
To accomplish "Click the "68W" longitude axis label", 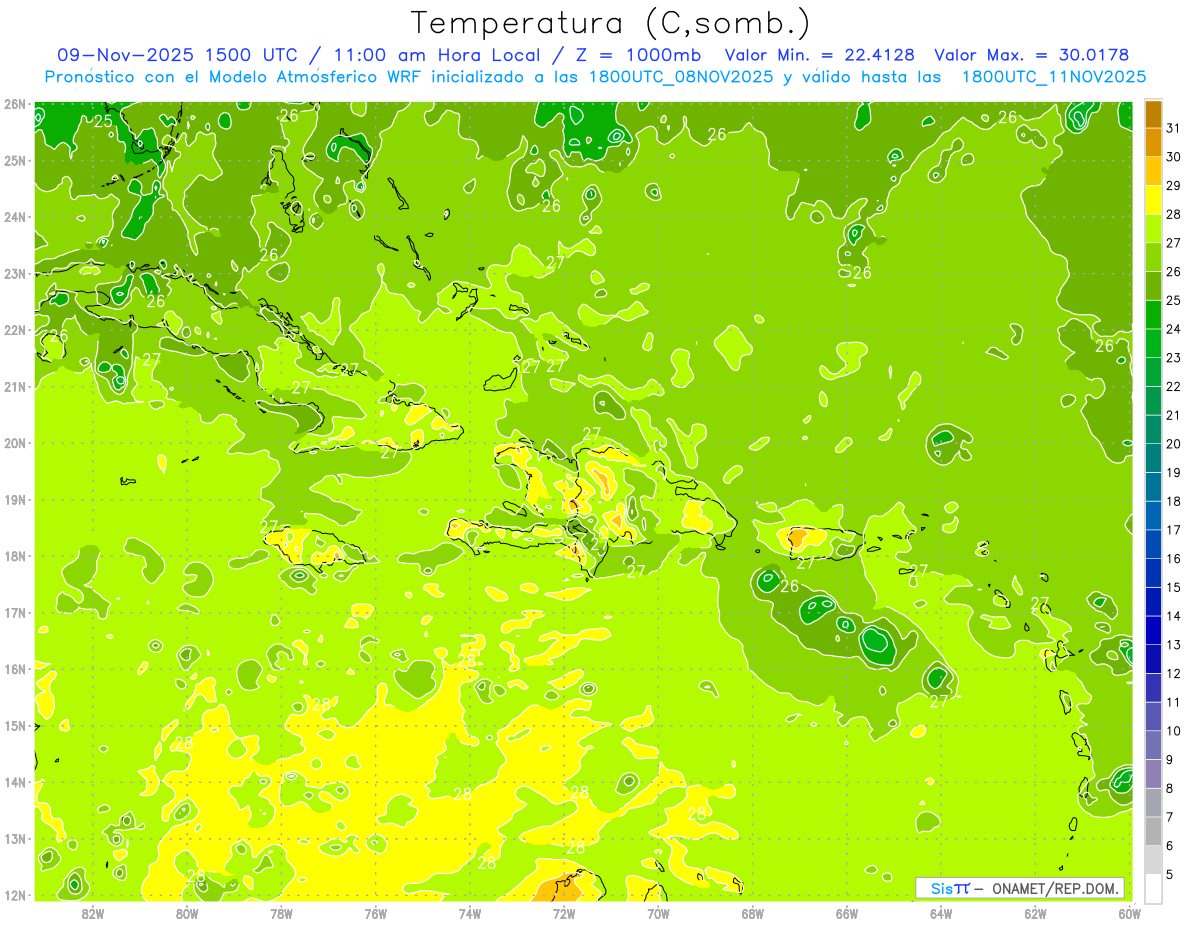I will tap(753, 913).
